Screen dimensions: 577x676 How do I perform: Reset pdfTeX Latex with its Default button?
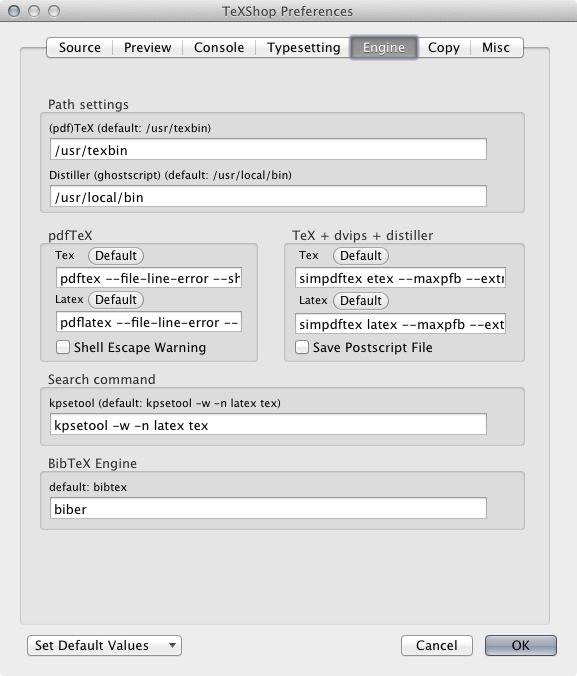[116, 300]
